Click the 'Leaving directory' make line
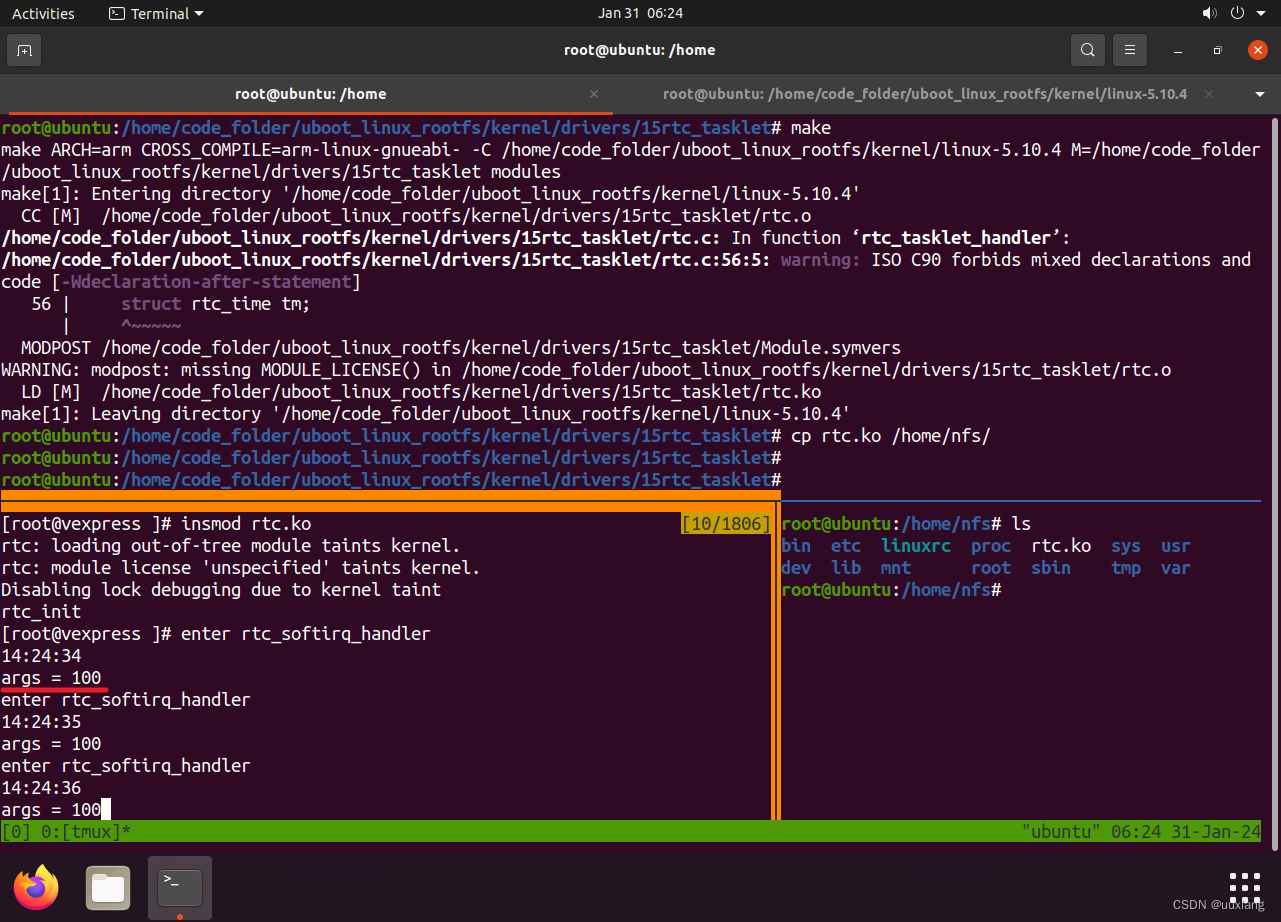The image size is (1281, 922). click(x=426, y=414)
